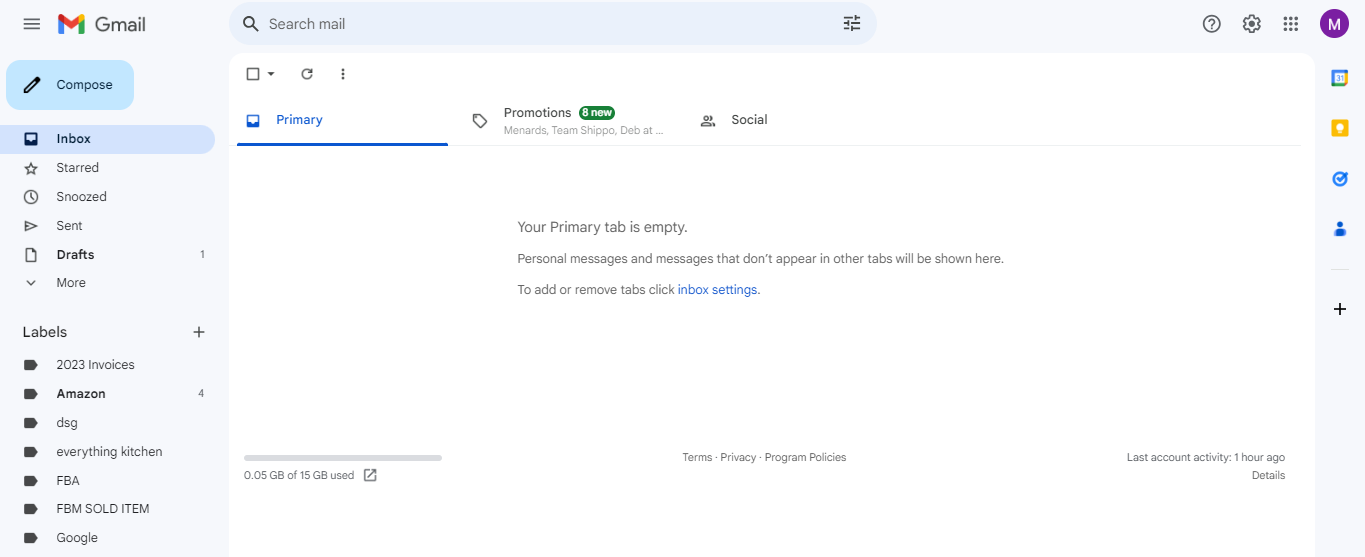This screenshot has width=1365, height=557.
Task: Toggle the select all checkbox
Action: tap(253, 74)
